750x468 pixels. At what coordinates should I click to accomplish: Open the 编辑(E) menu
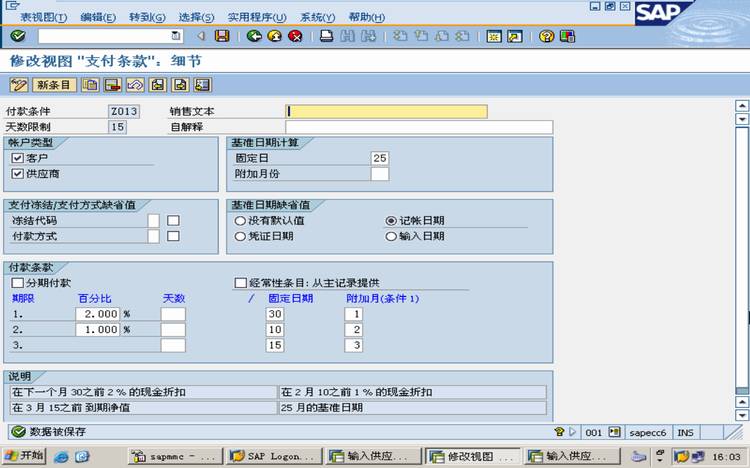pyautogui.click(x=98, y=17)
